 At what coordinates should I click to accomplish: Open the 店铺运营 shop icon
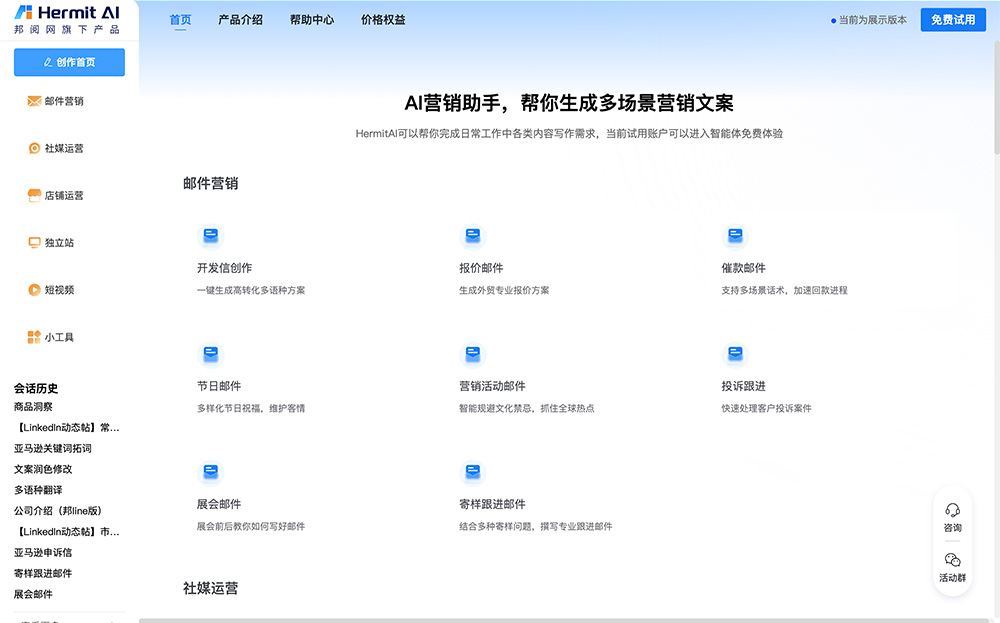click(34, 196)
